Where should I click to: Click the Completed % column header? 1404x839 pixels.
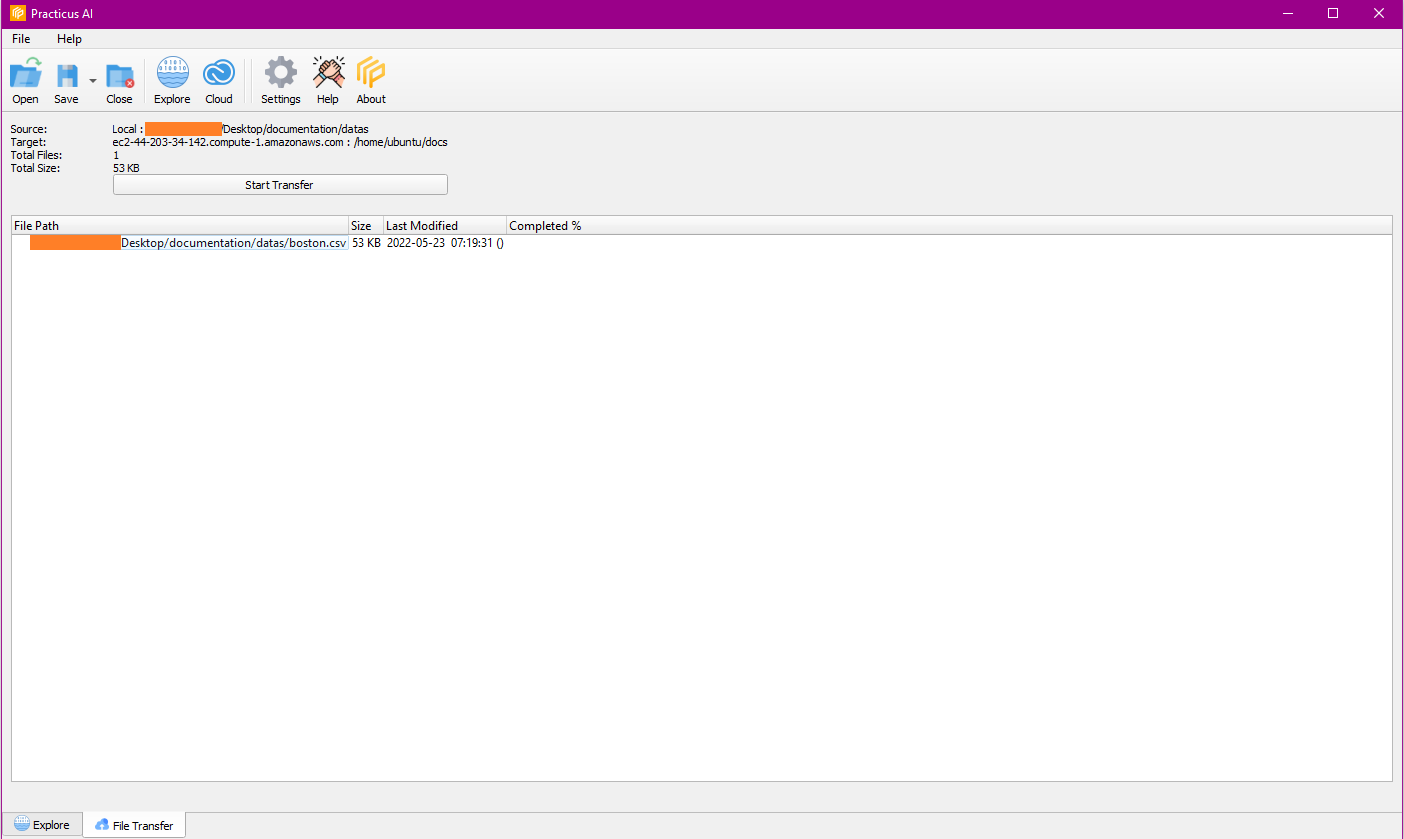[545, 225]
